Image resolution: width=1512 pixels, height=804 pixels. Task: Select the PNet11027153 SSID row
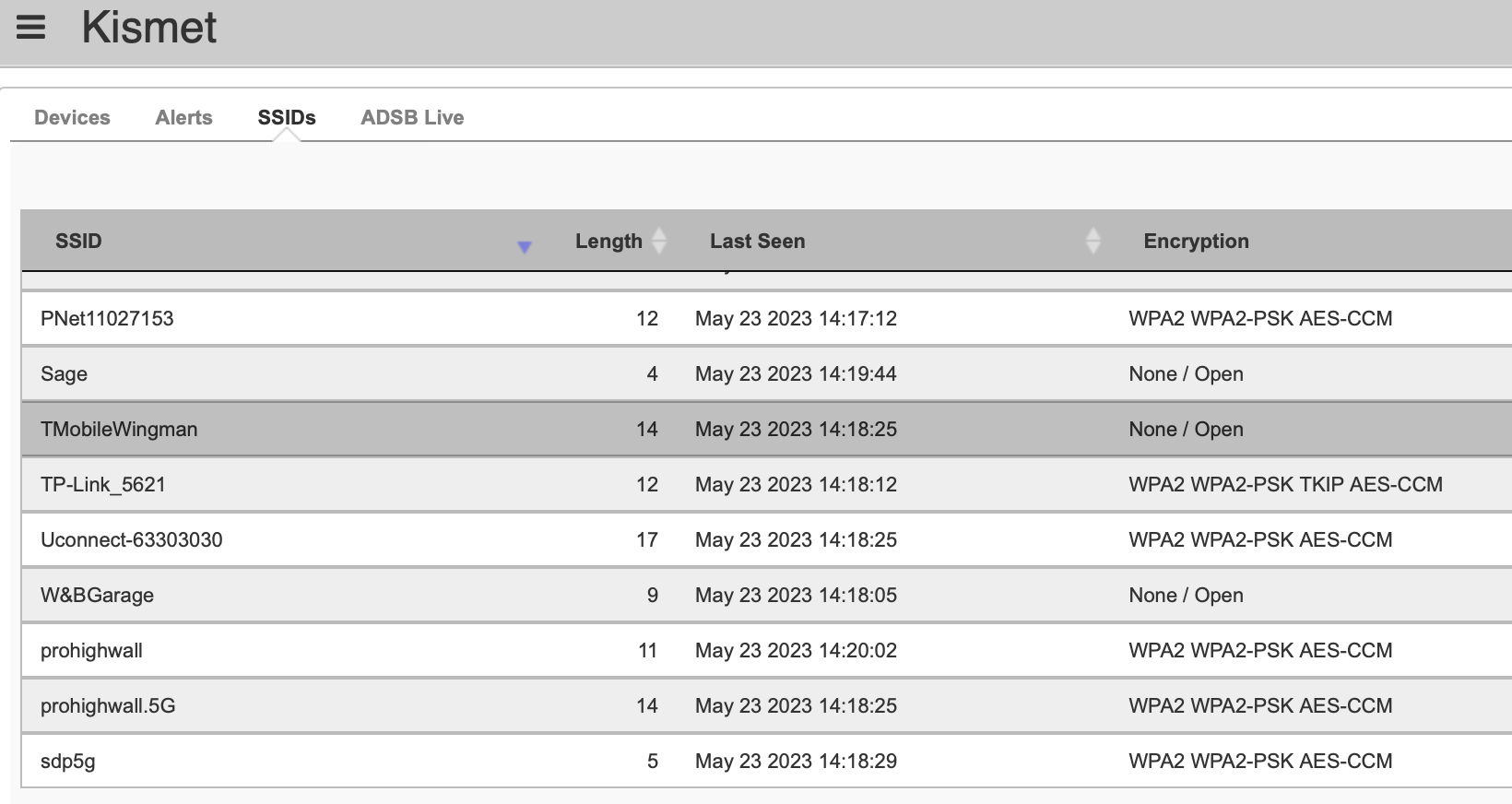coord(766,318)
